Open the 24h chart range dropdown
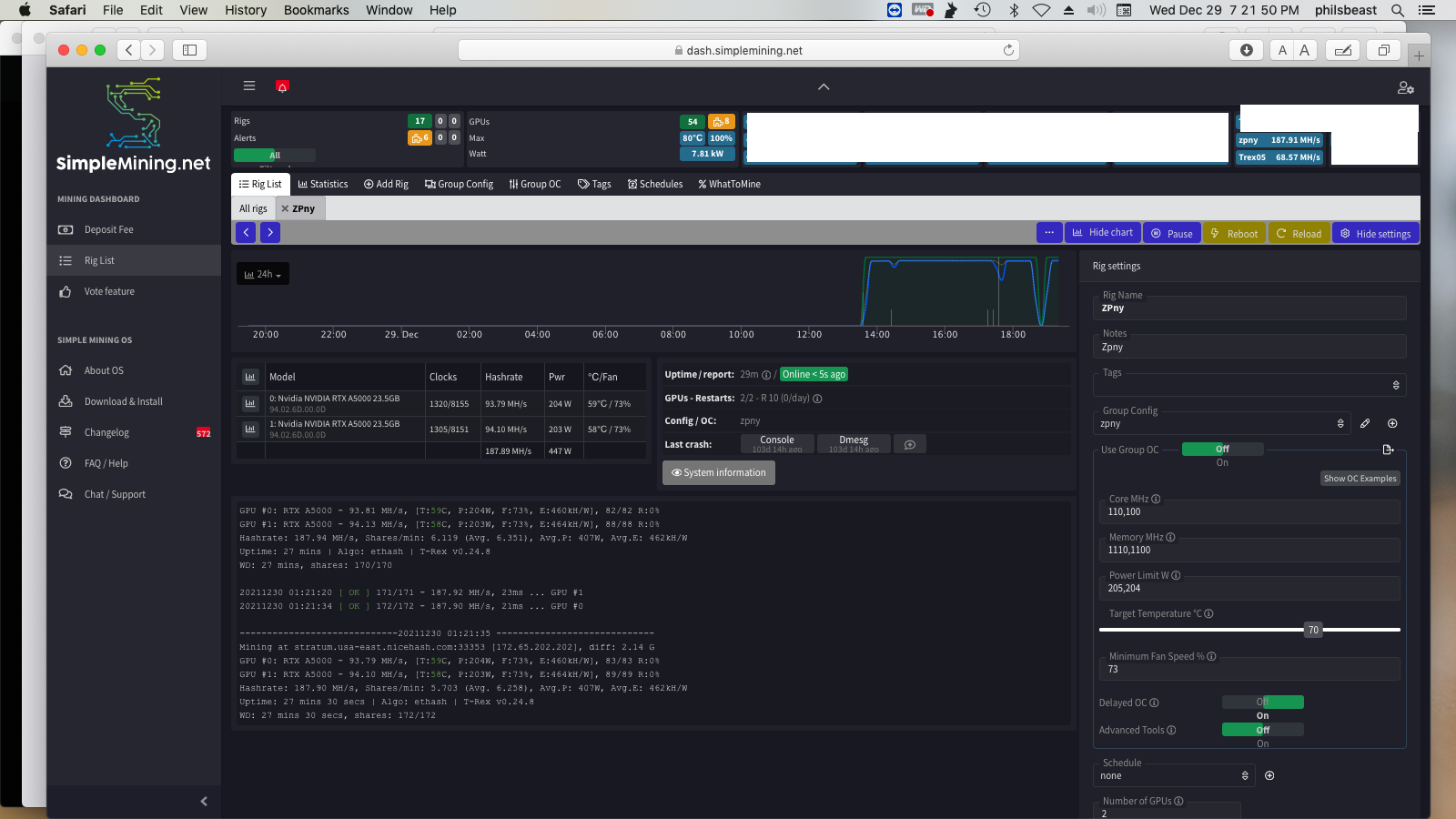The width and height of the screenshot is (1456, 819). 263,274
